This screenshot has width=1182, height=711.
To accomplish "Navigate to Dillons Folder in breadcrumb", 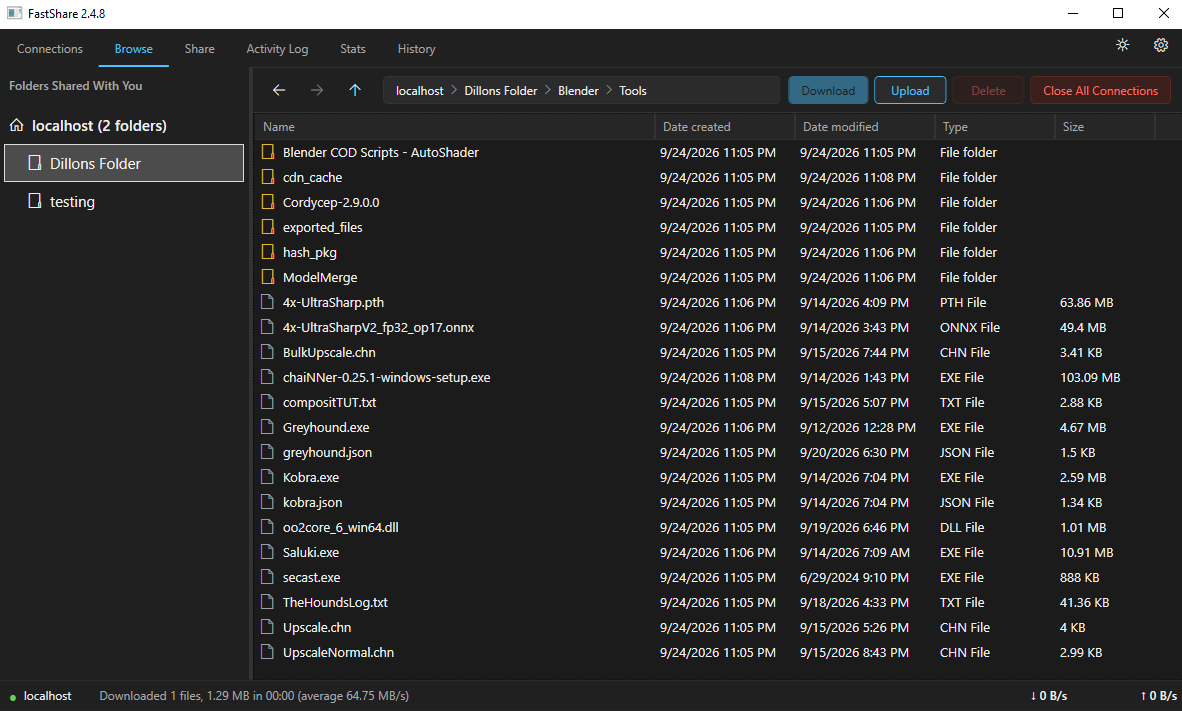I will [x=501, y=90].
